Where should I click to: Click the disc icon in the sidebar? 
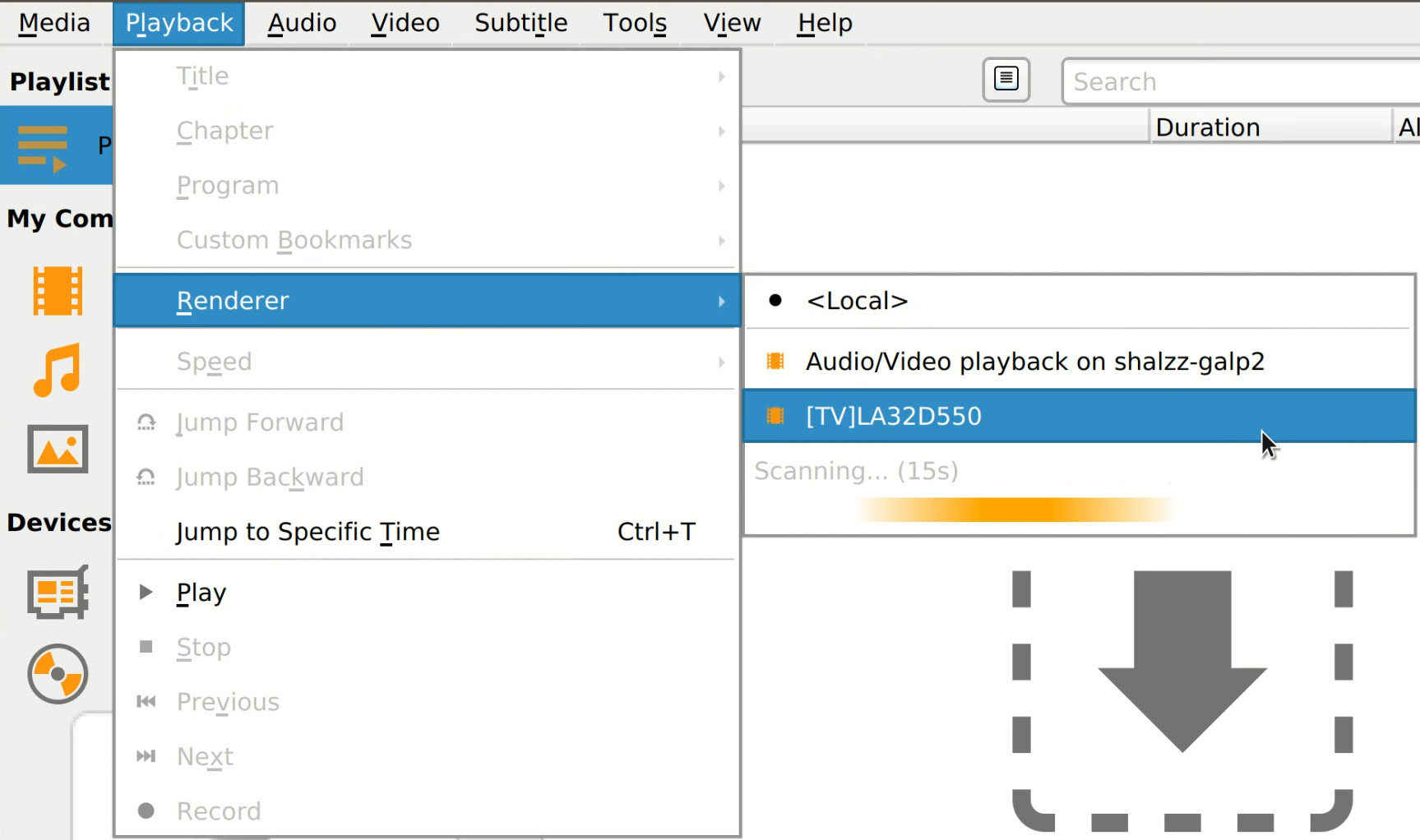[56, 673]
